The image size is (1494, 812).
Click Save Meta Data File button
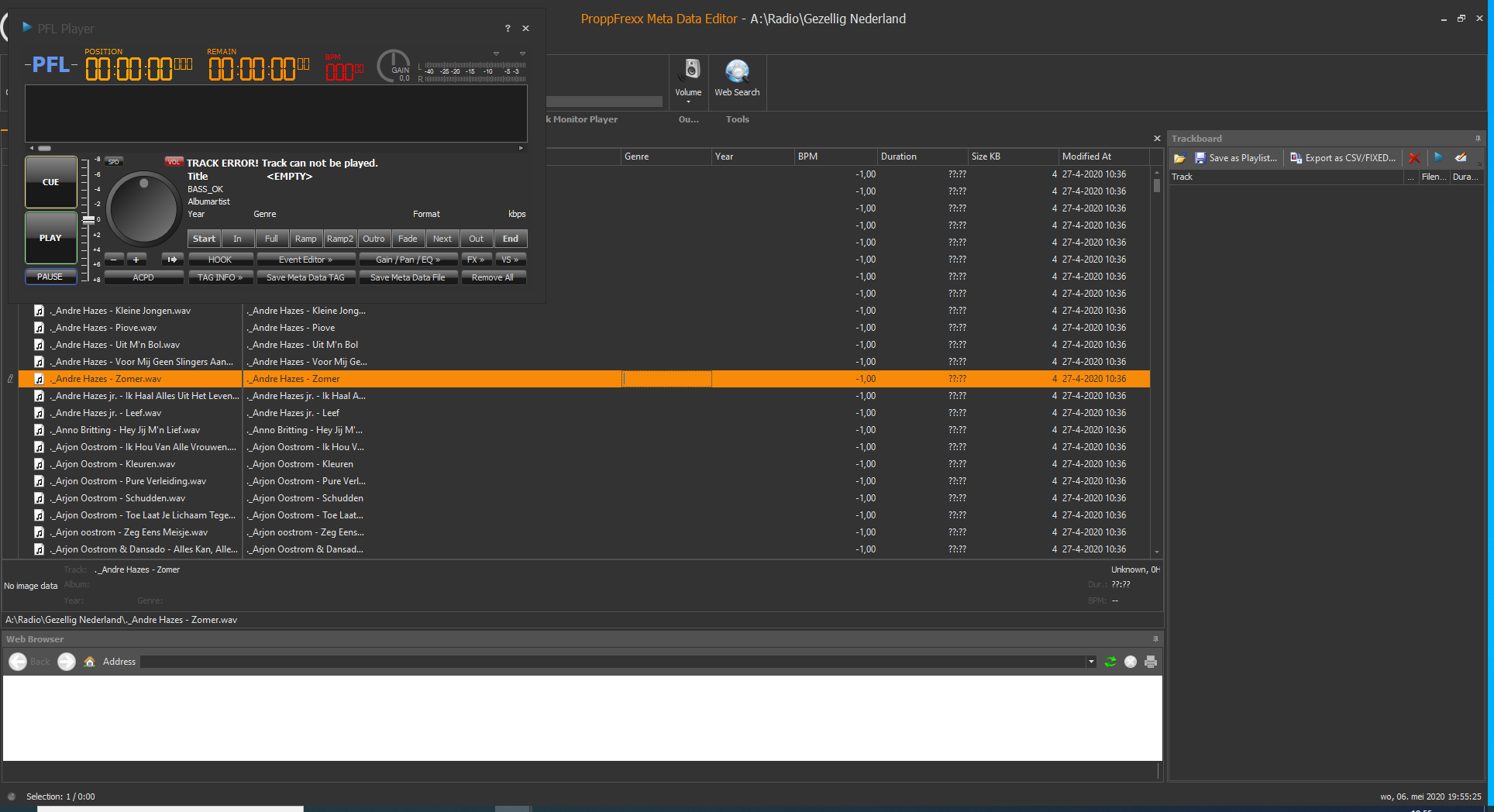[x=408, y=277]
